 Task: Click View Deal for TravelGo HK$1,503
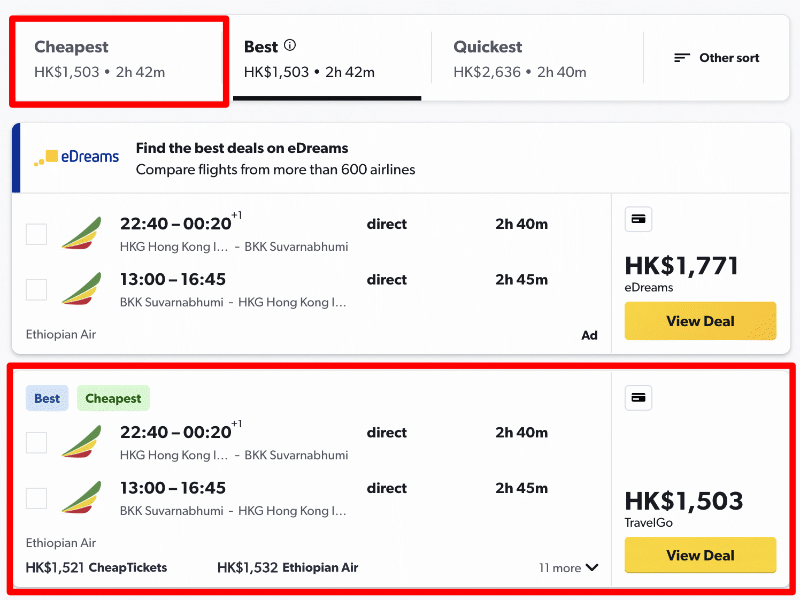pyautogui.click(x=701, y=555)
